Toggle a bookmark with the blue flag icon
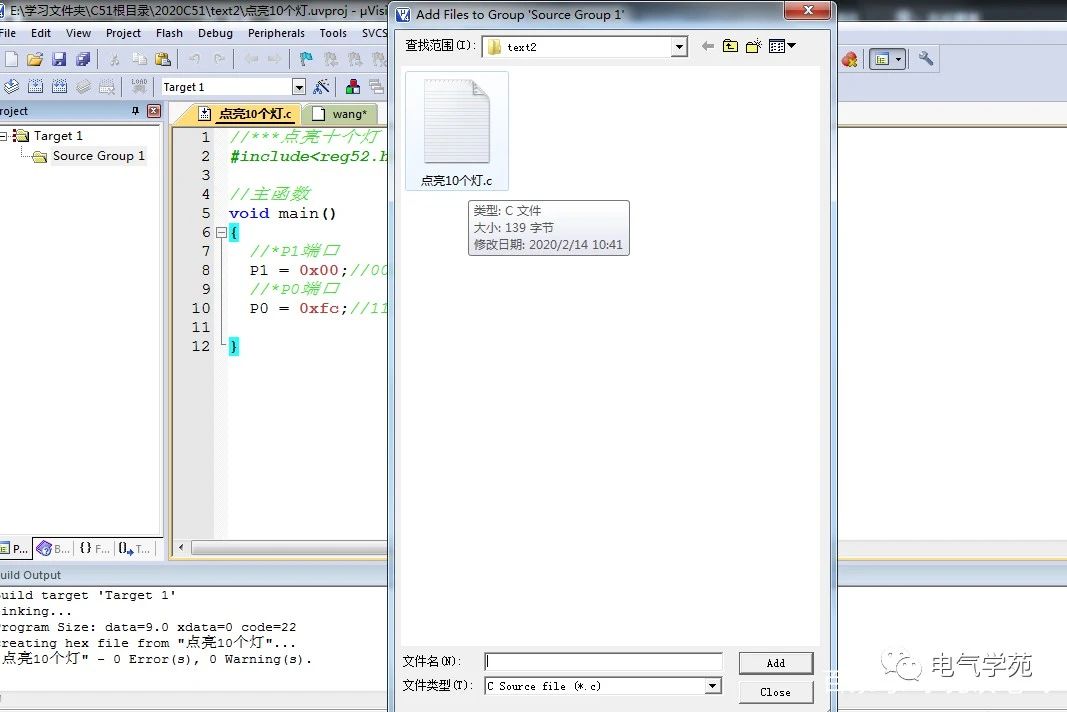The width and height of the screenshot is (1067, 712). pyautogui.click(x=306, y=59)
